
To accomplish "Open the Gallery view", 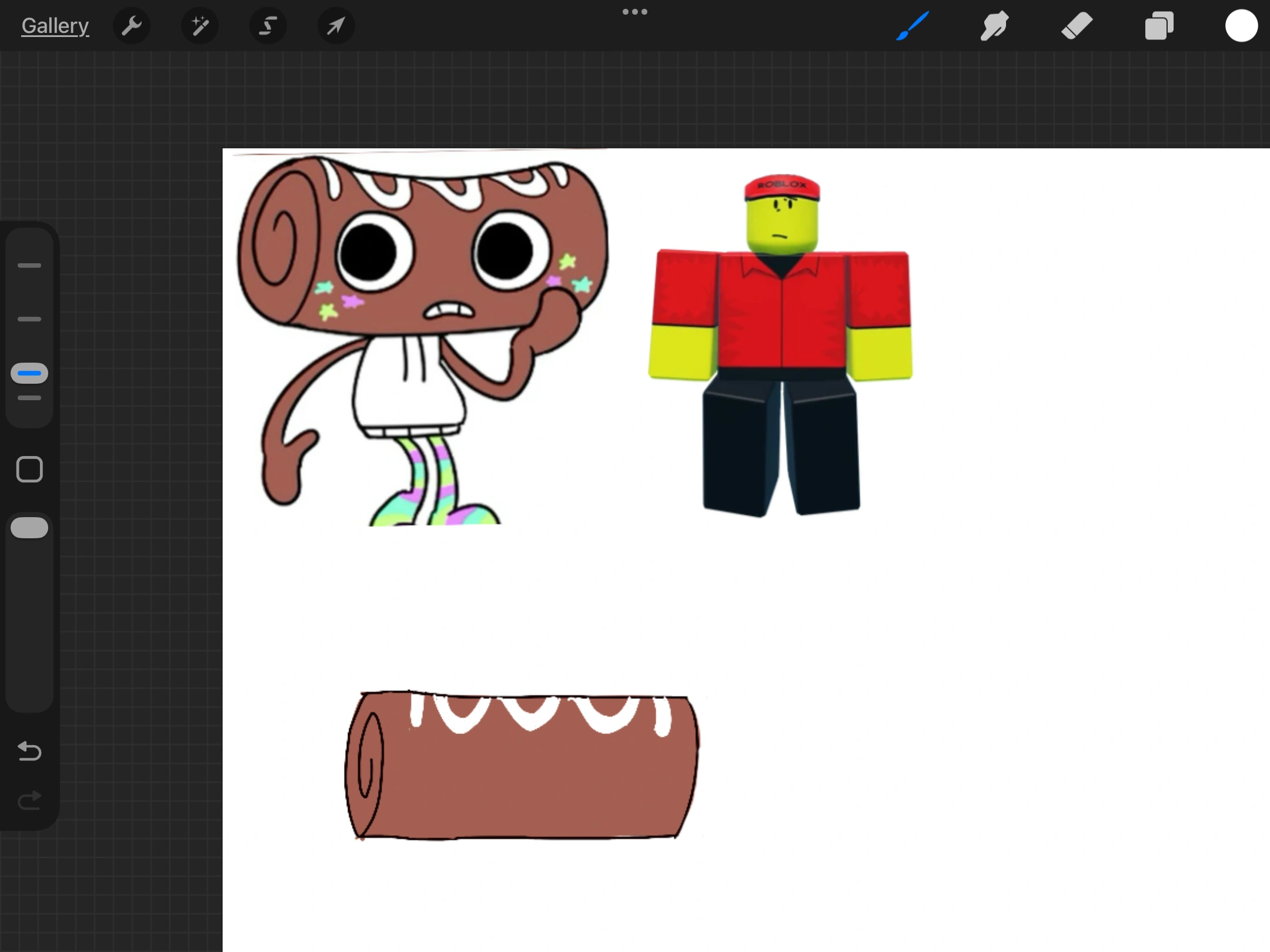I will pyautogui.click(x=55, y=26).
